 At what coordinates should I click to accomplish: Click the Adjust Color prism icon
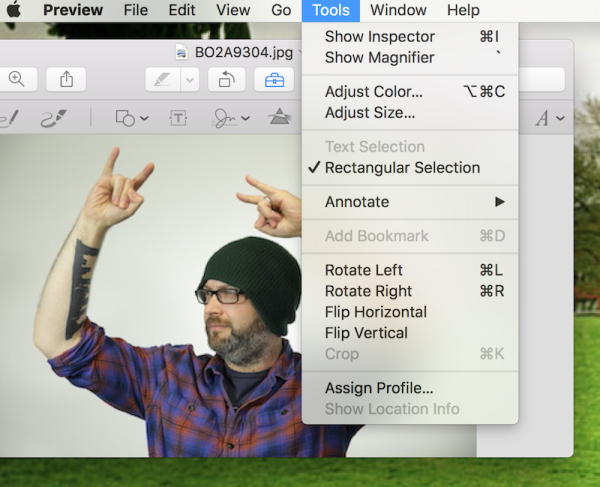tap(280, 118)
